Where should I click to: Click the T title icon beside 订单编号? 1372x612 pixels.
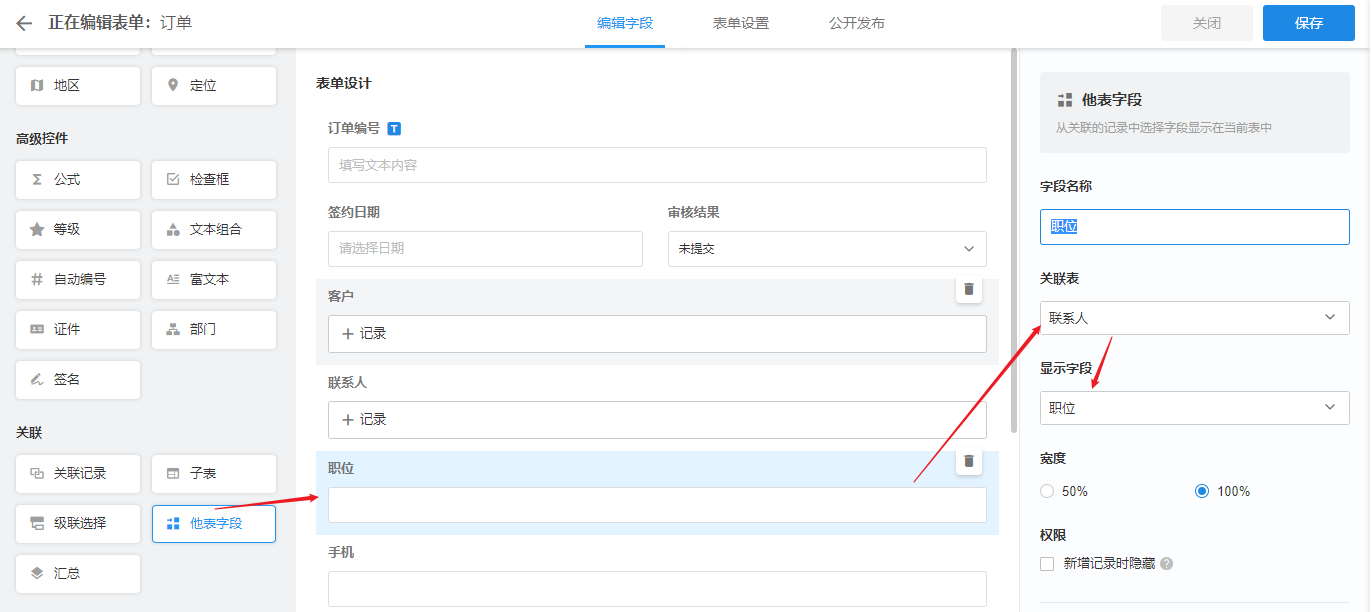pyautogui.click(x=394, y=129)
